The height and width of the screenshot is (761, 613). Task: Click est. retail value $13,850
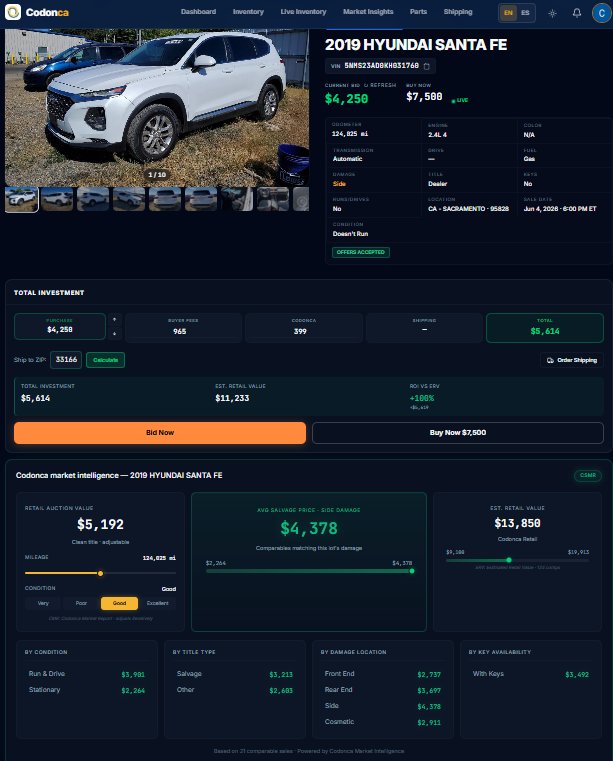[x=517, y=523]
